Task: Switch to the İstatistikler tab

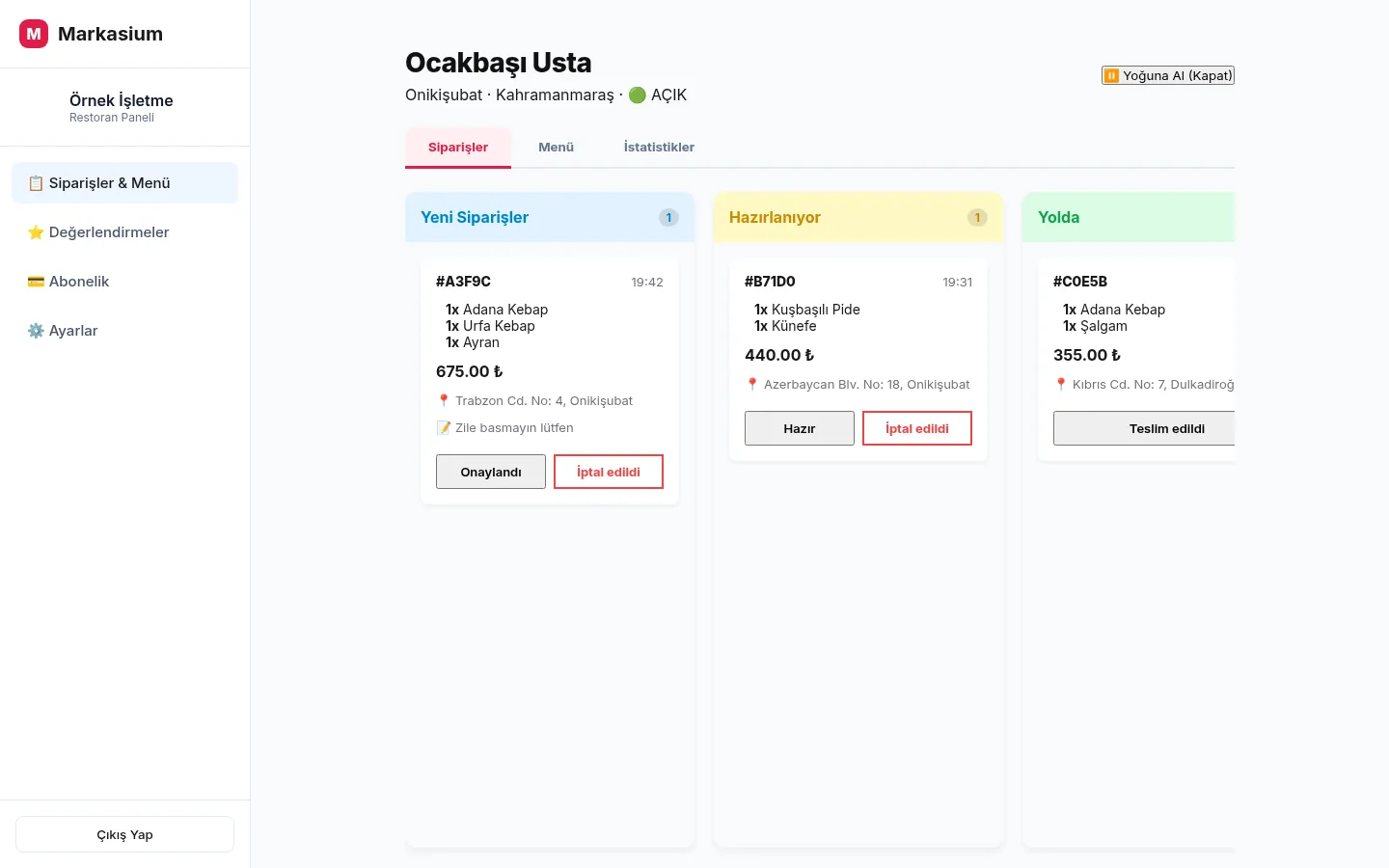Action: coord(659,148)
